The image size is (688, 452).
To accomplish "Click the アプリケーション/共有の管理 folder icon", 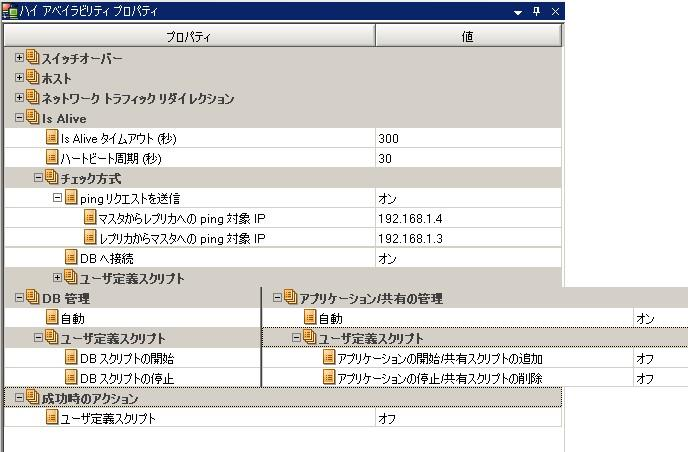I will tap(290, 297).
